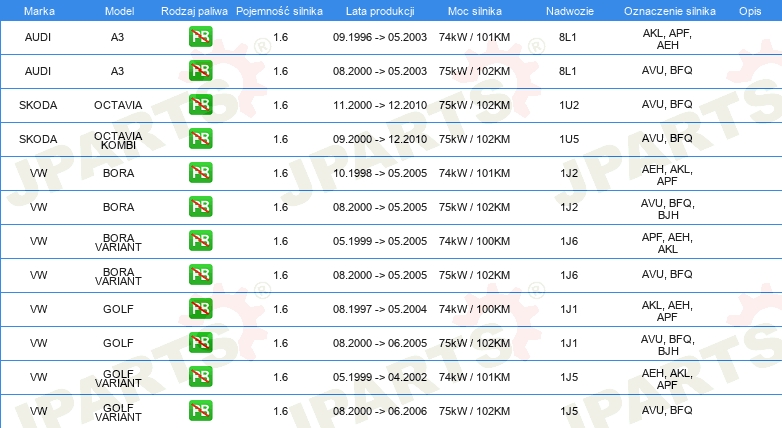
Task: Click the Pojemność silnika column header
Action: (x=279, y=11)
